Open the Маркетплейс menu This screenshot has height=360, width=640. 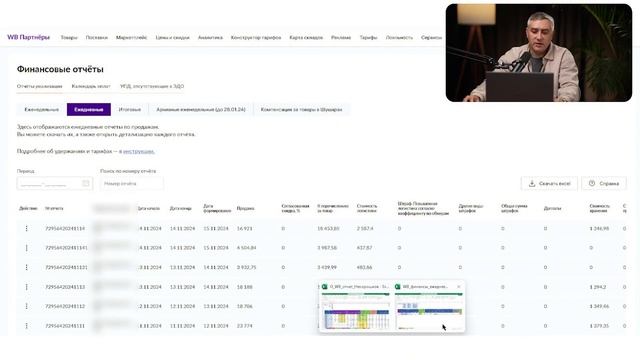(131, 38)
